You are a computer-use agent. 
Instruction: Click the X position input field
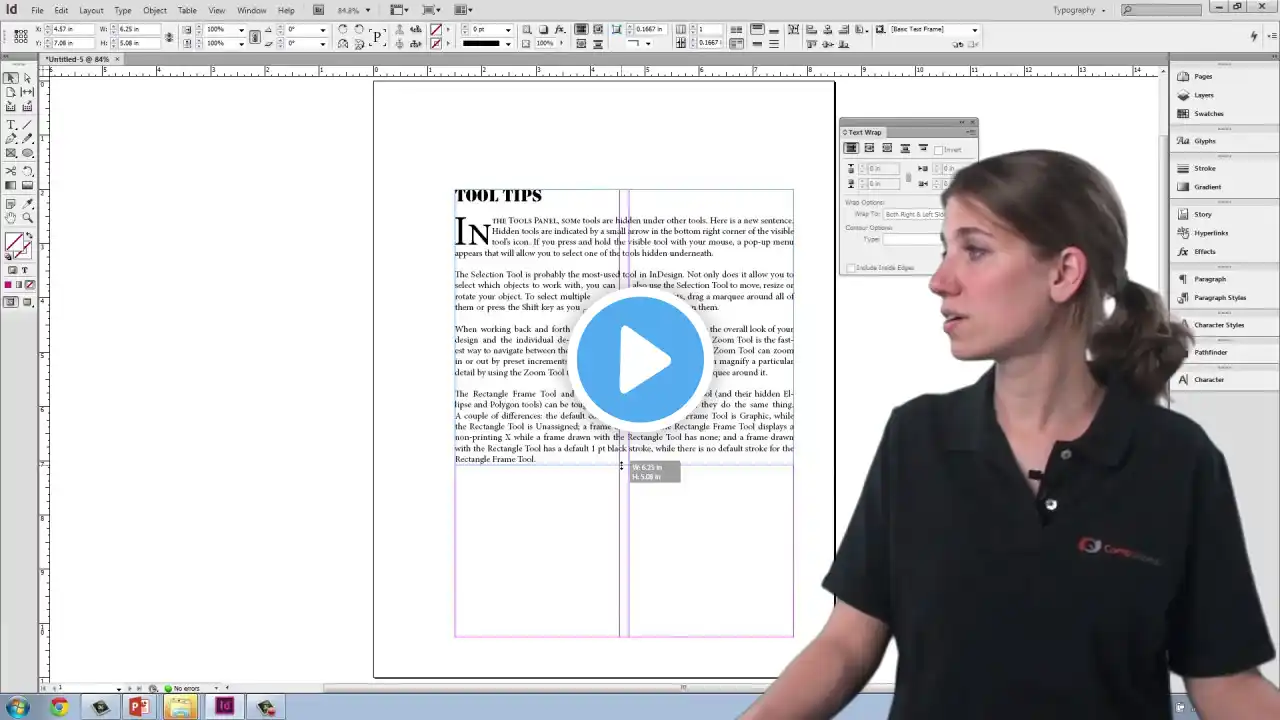pos(74,30)
